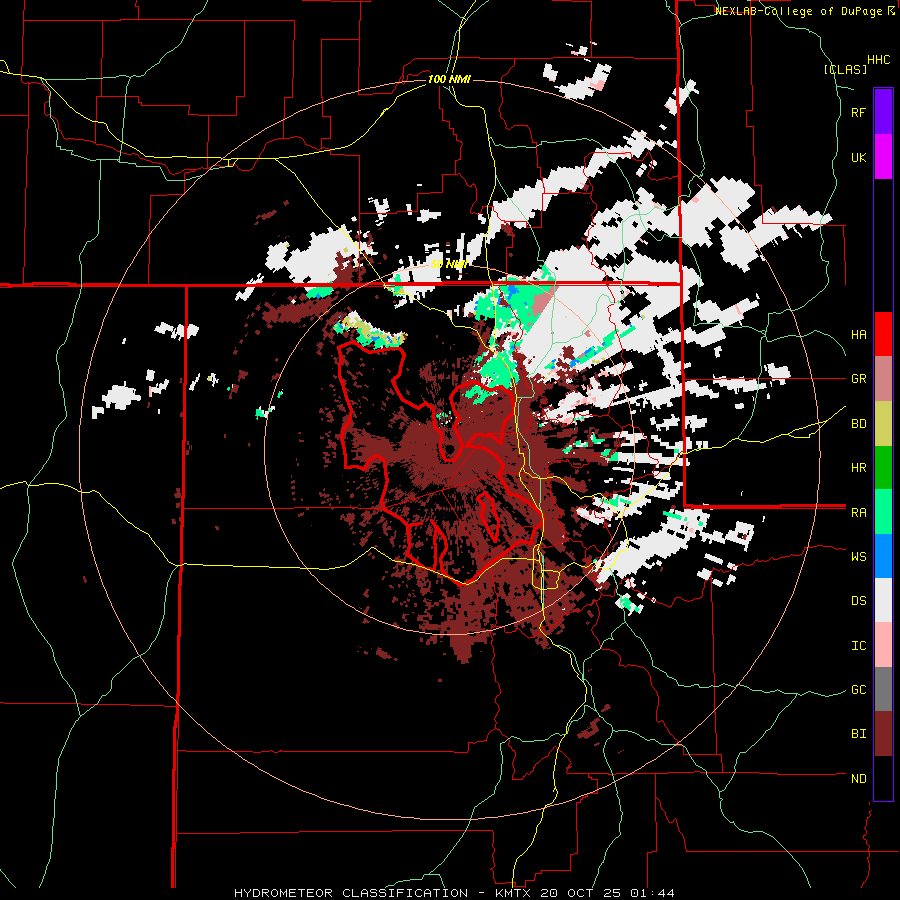The height and width of the screenshot is (900, 900).
Task: Click the light pink IC swatch
Action: pyautogui.click(x=883, y=645)
